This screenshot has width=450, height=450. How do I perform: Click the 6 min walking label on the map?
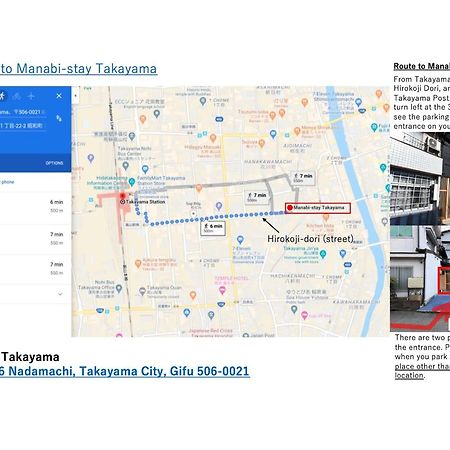click(x=213, y=228)
